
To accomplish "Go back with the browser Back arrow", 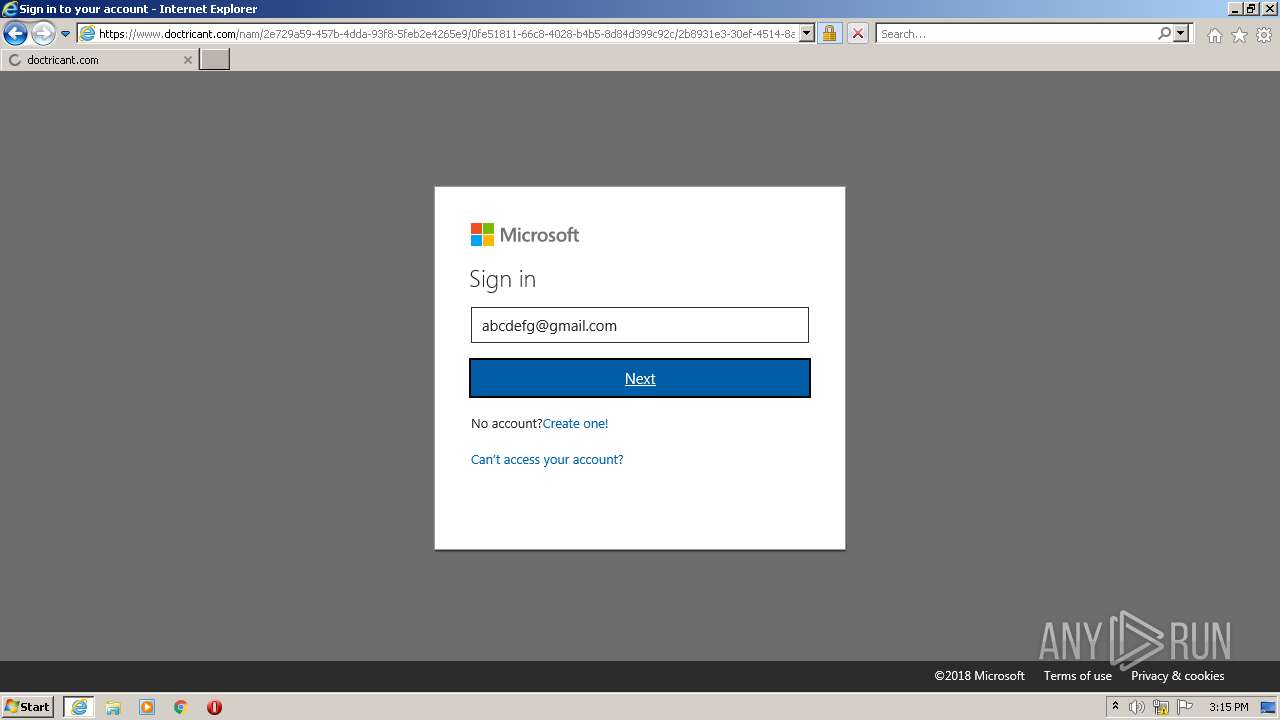I will click(x=15, y=34).
